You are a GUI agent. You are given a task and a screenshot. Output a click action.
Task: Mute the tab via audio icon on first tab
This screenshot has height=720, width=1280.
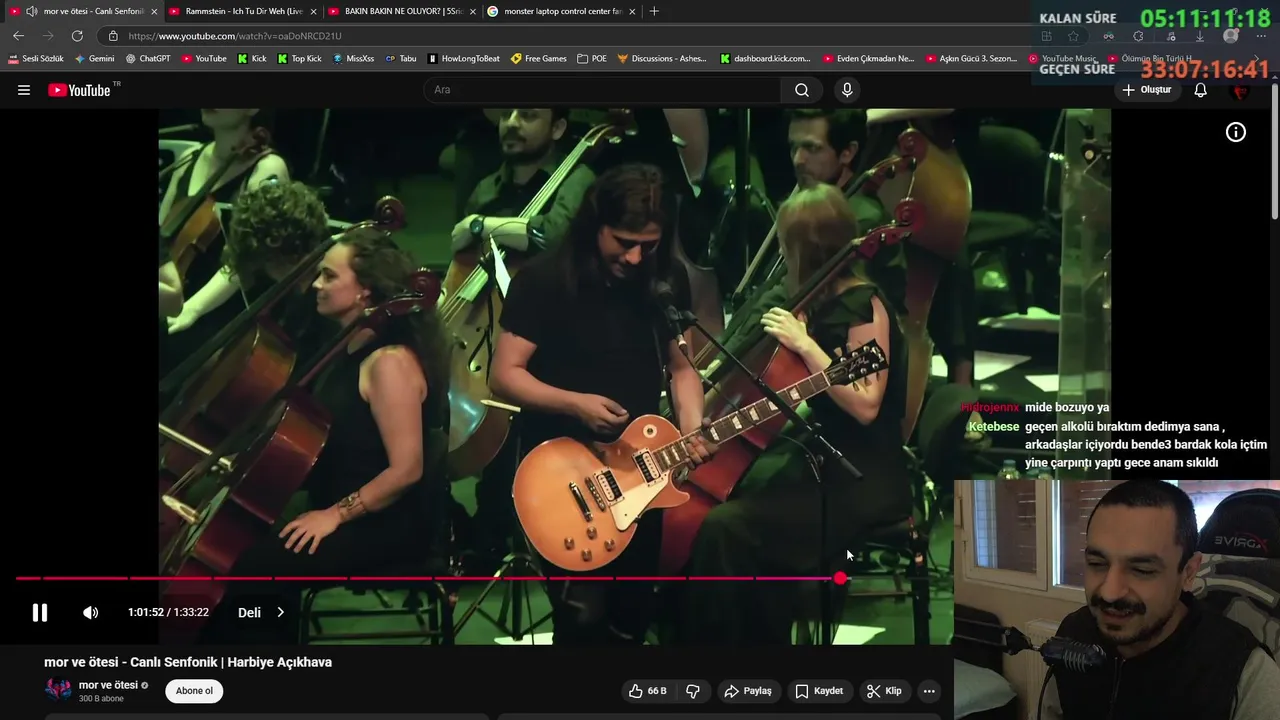tap(32, 11)
